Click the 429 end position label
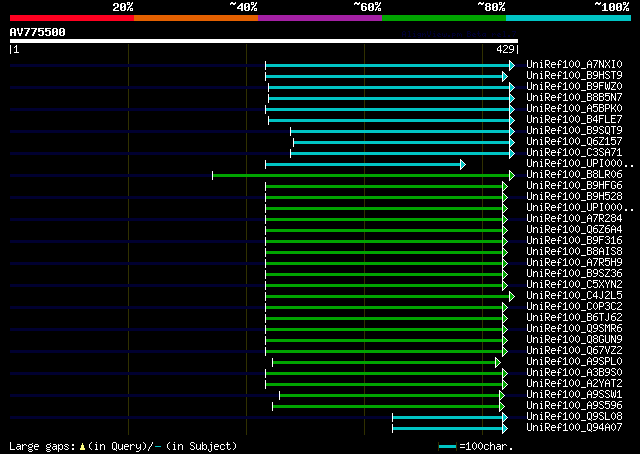640x454 pixels. click(x=505, y=49)
